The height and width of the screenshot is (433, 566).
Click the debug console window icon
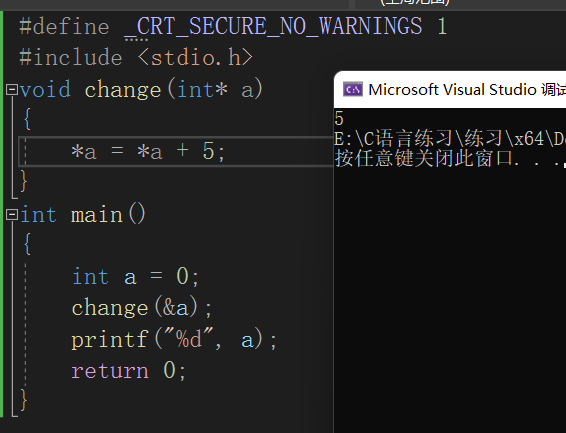352,89
